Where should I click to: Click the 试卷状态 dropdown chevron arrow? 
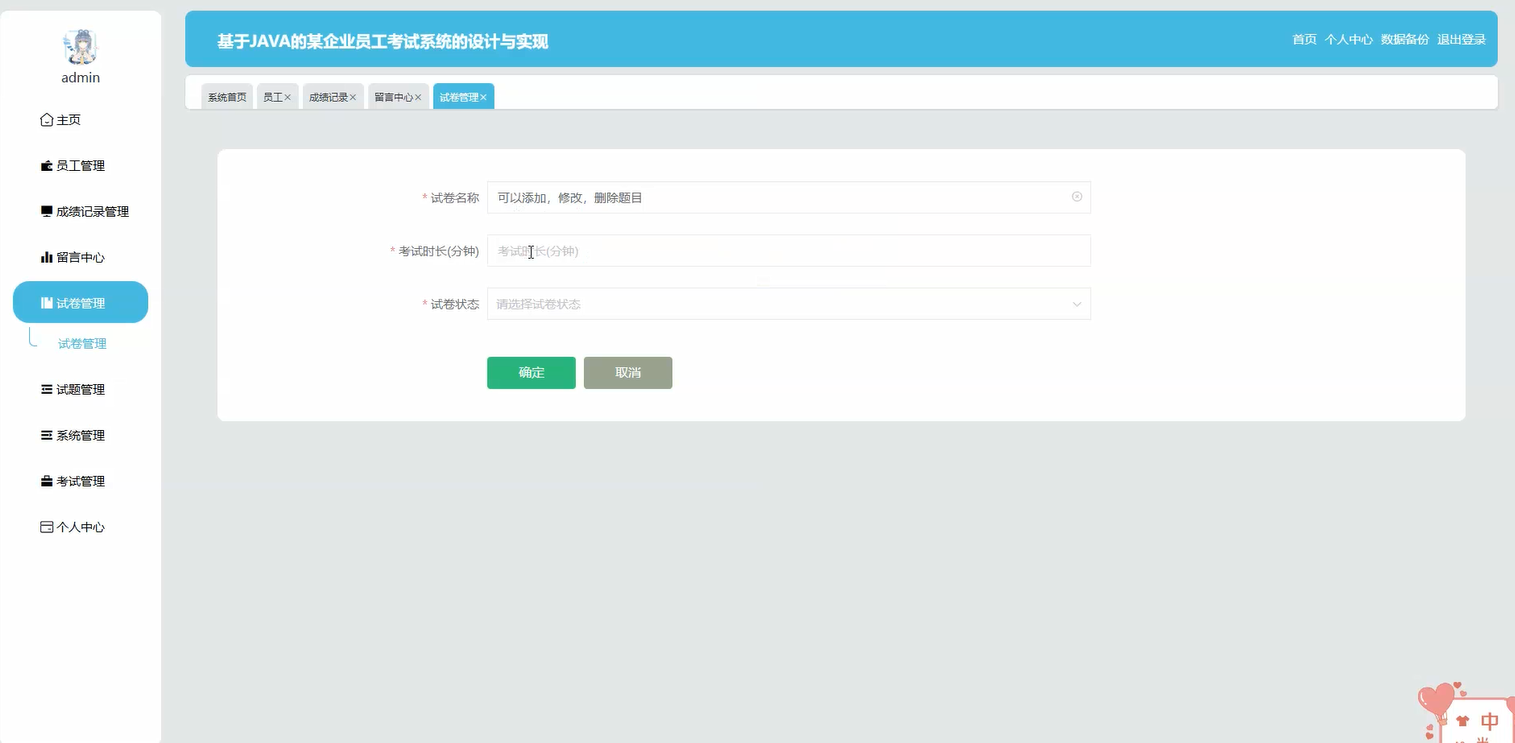coord(1076,303)
